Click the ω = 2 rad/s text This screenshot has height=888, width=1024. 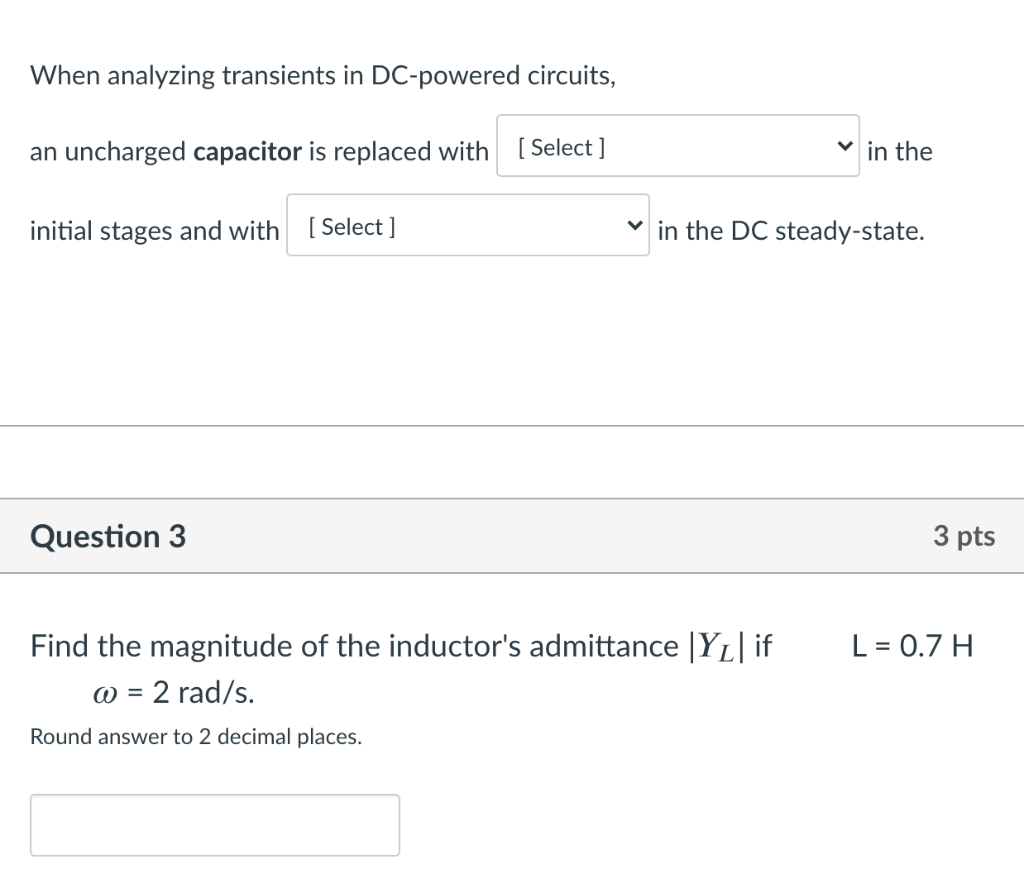pos(173,692)
